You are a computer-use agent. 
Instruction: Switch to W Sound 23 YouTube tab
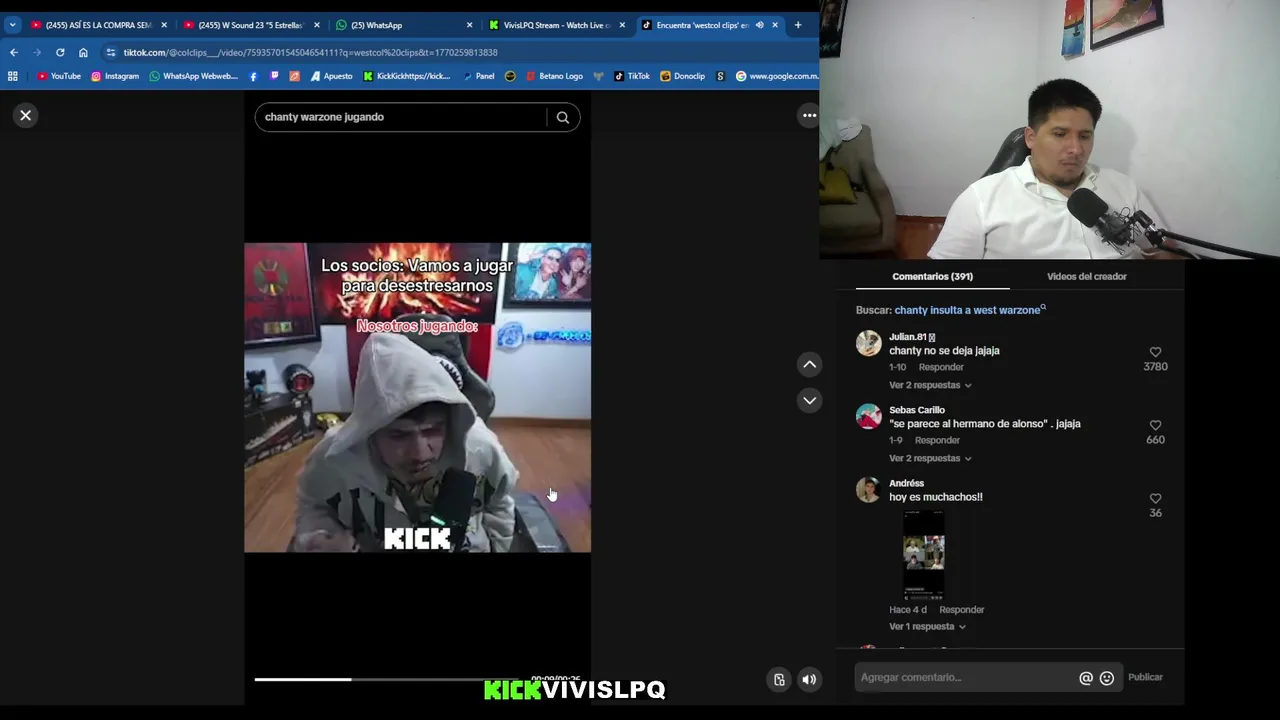point(244,25)
